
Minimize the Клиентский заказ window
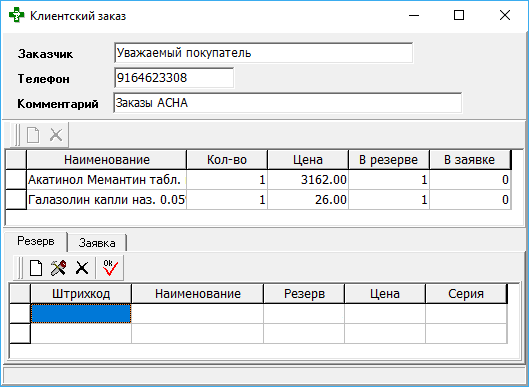(414, 16)
